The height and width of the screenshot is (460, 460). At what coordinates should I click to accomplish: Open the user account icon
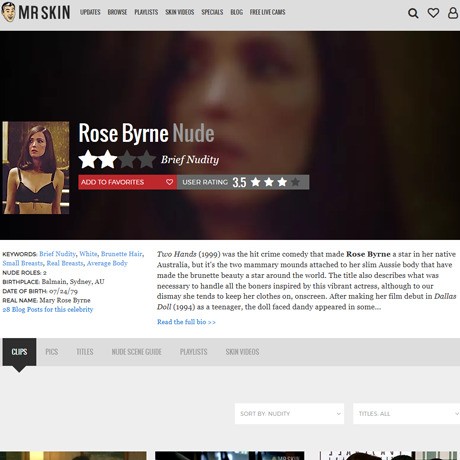pos(453,13)
